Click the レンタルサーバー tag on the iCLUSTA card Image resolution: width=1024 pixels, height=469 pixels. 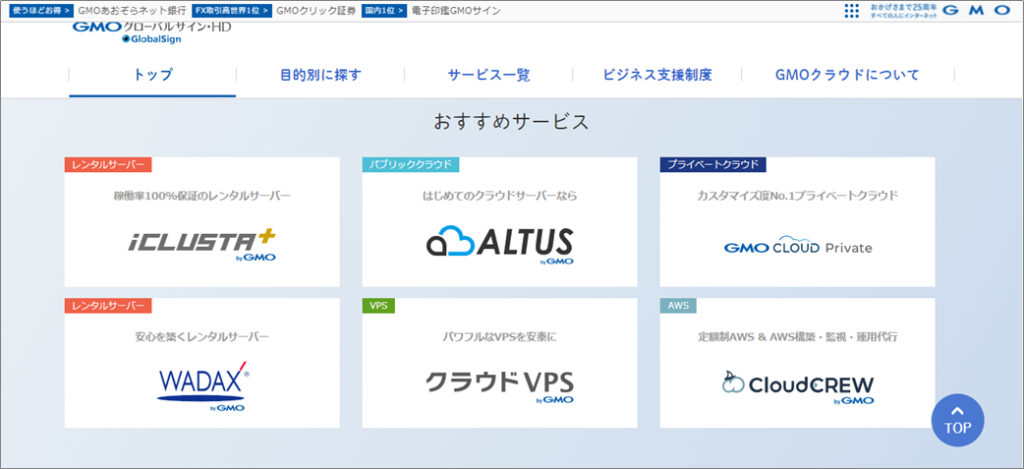click(x=108, y=165)
